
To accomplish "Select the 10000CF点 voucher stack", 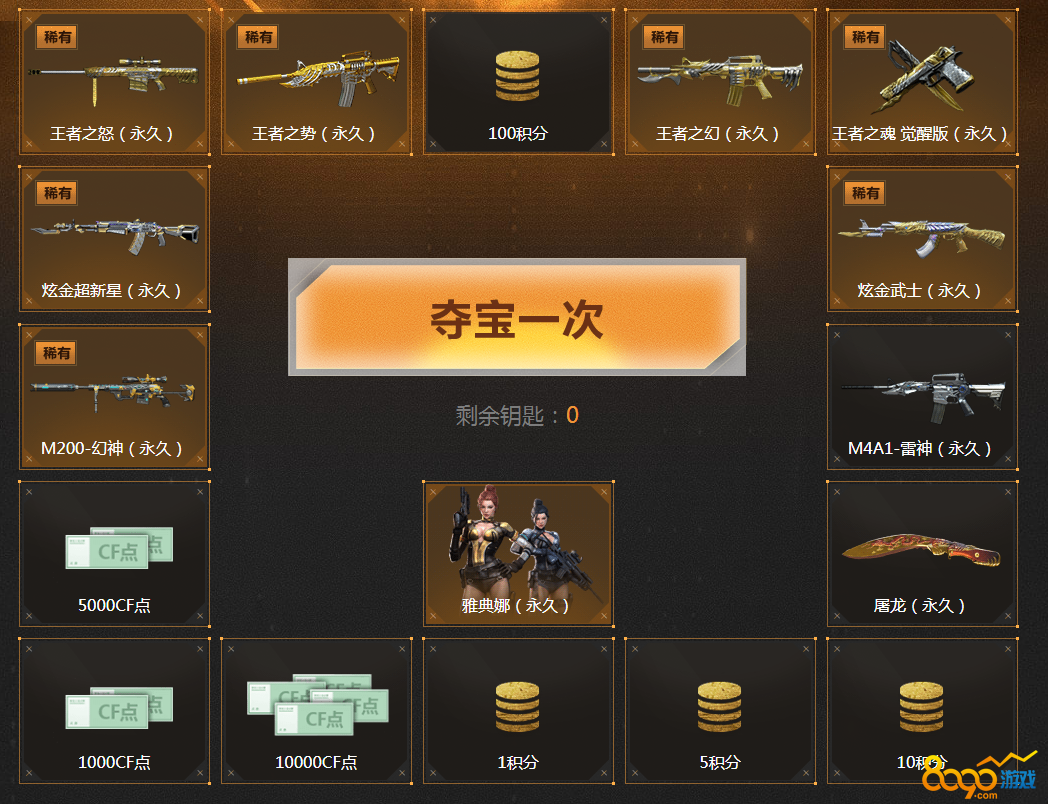I will 316,711.
